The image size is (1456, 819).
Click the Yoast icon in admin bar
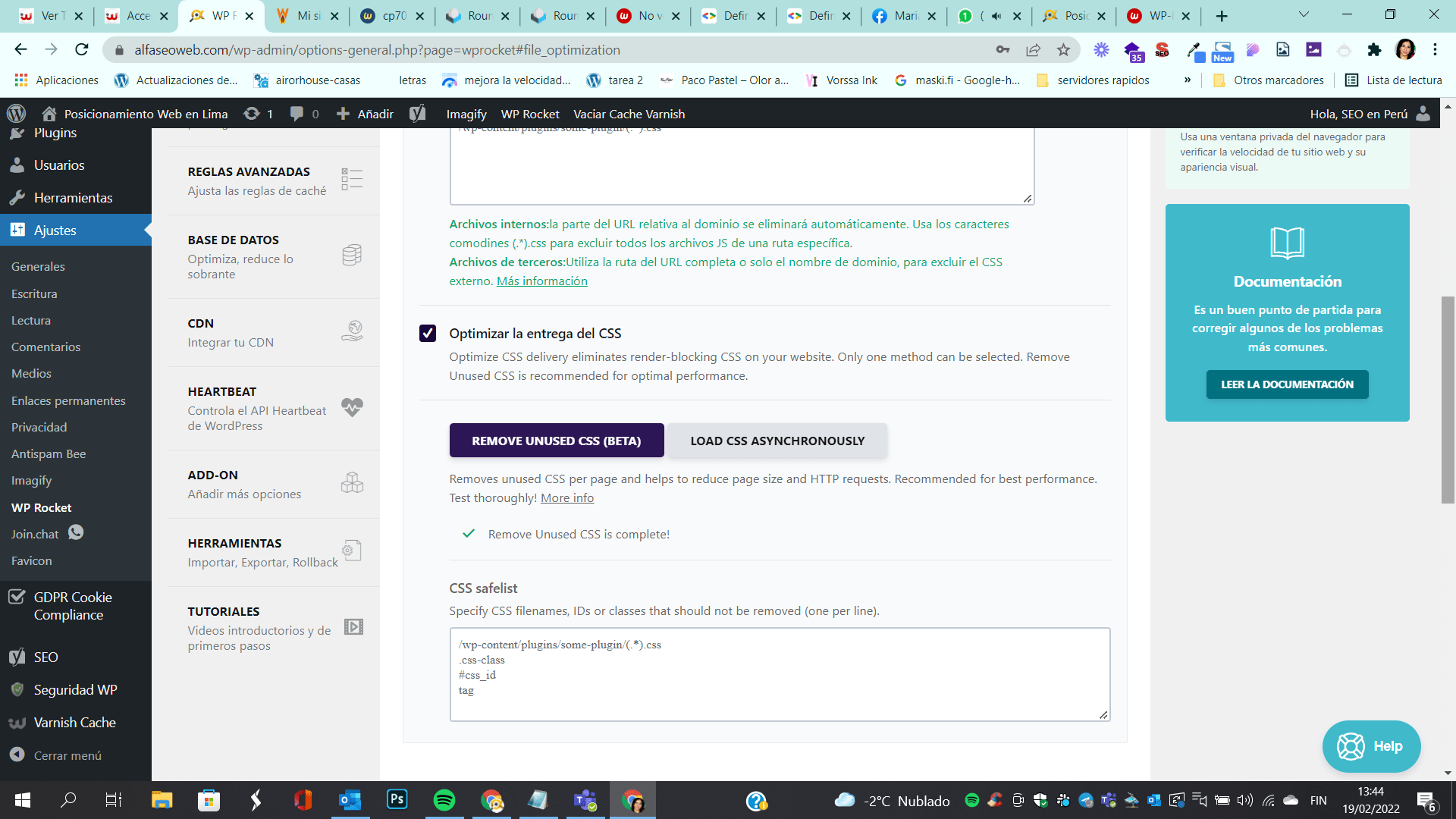pos(417,114)
